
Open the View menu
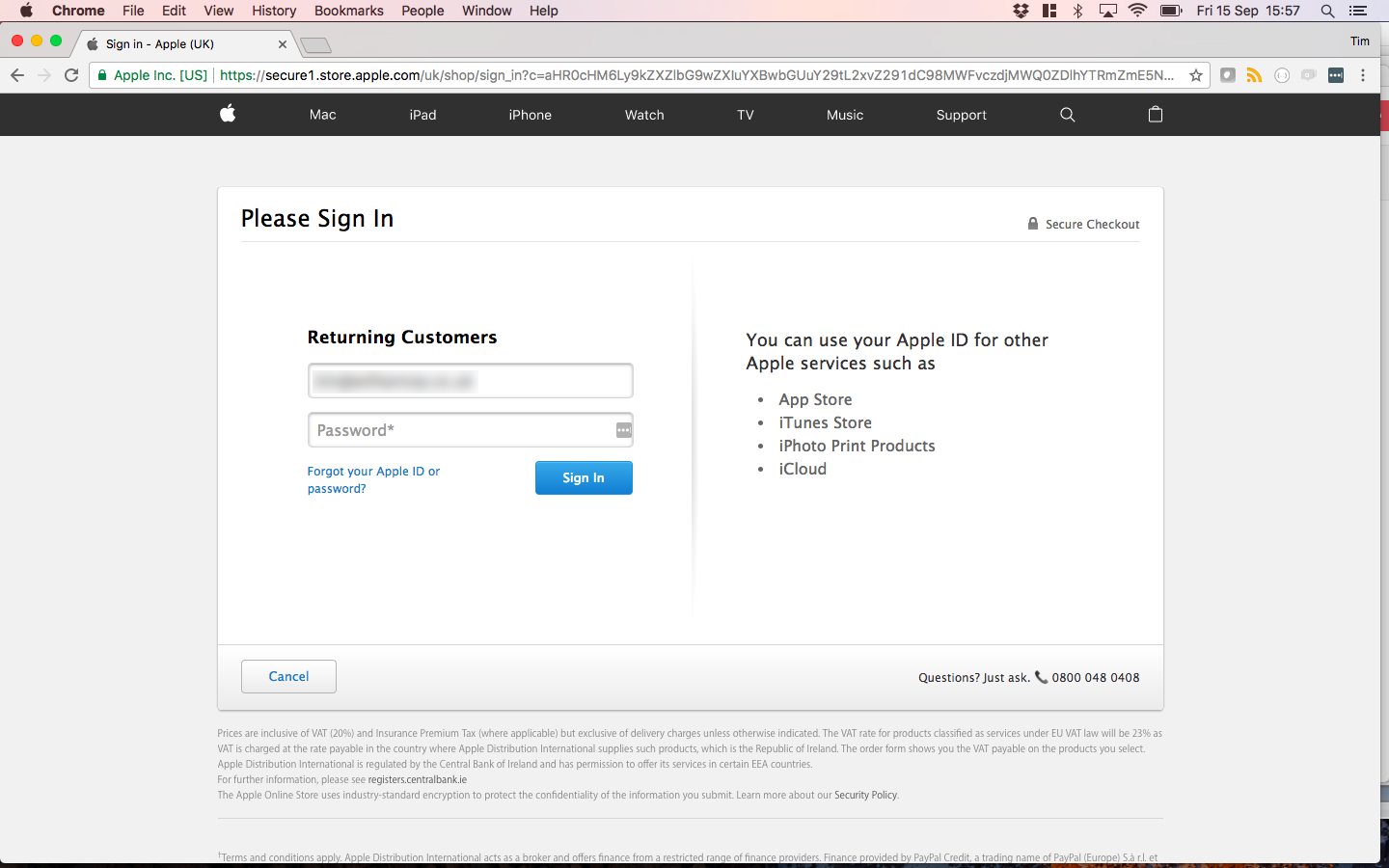click(x=219, y=11)
